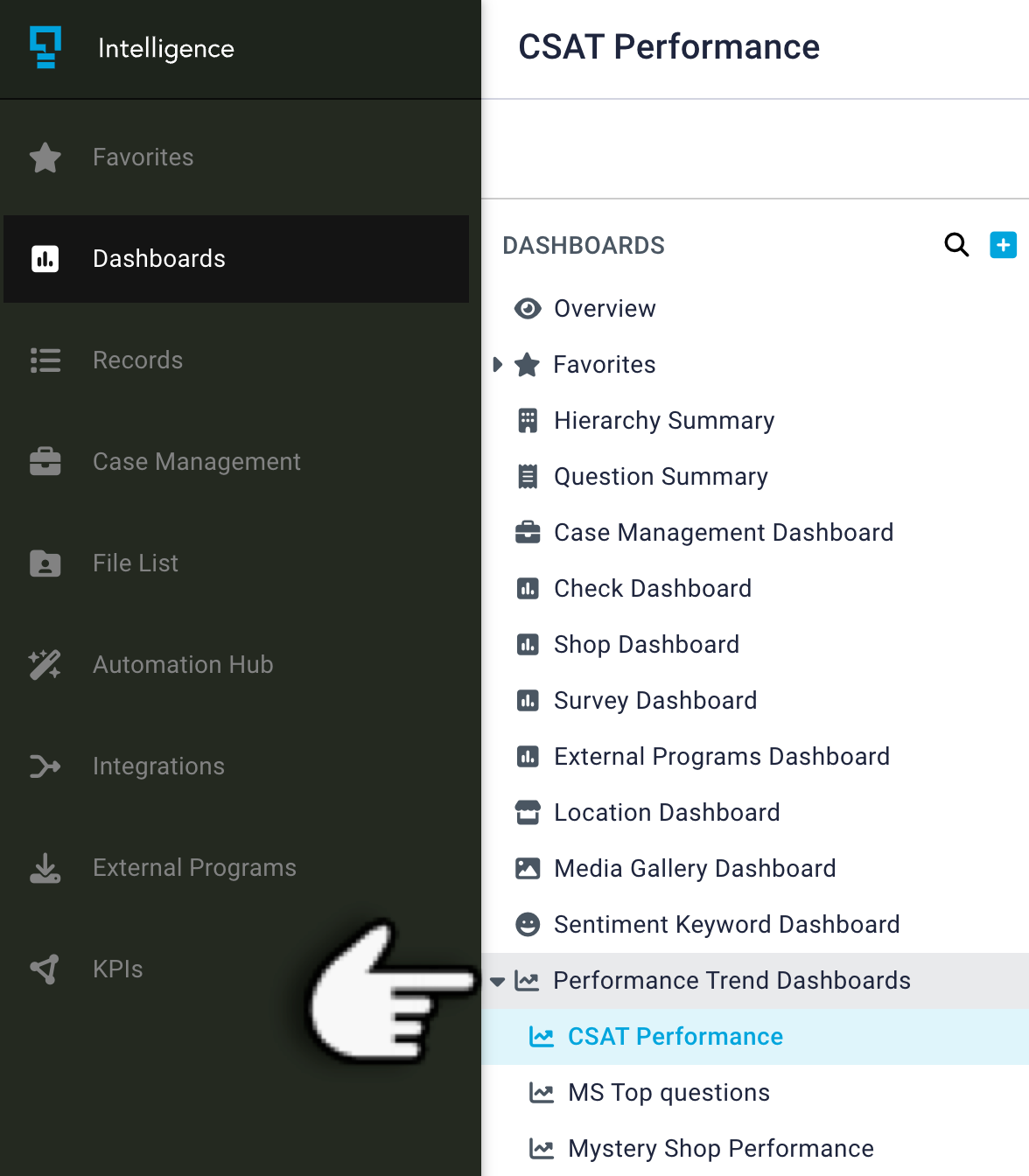Click the Integrations arrows icon
The width and height of the screenshot is (1029, 1176).
[45, 766]
